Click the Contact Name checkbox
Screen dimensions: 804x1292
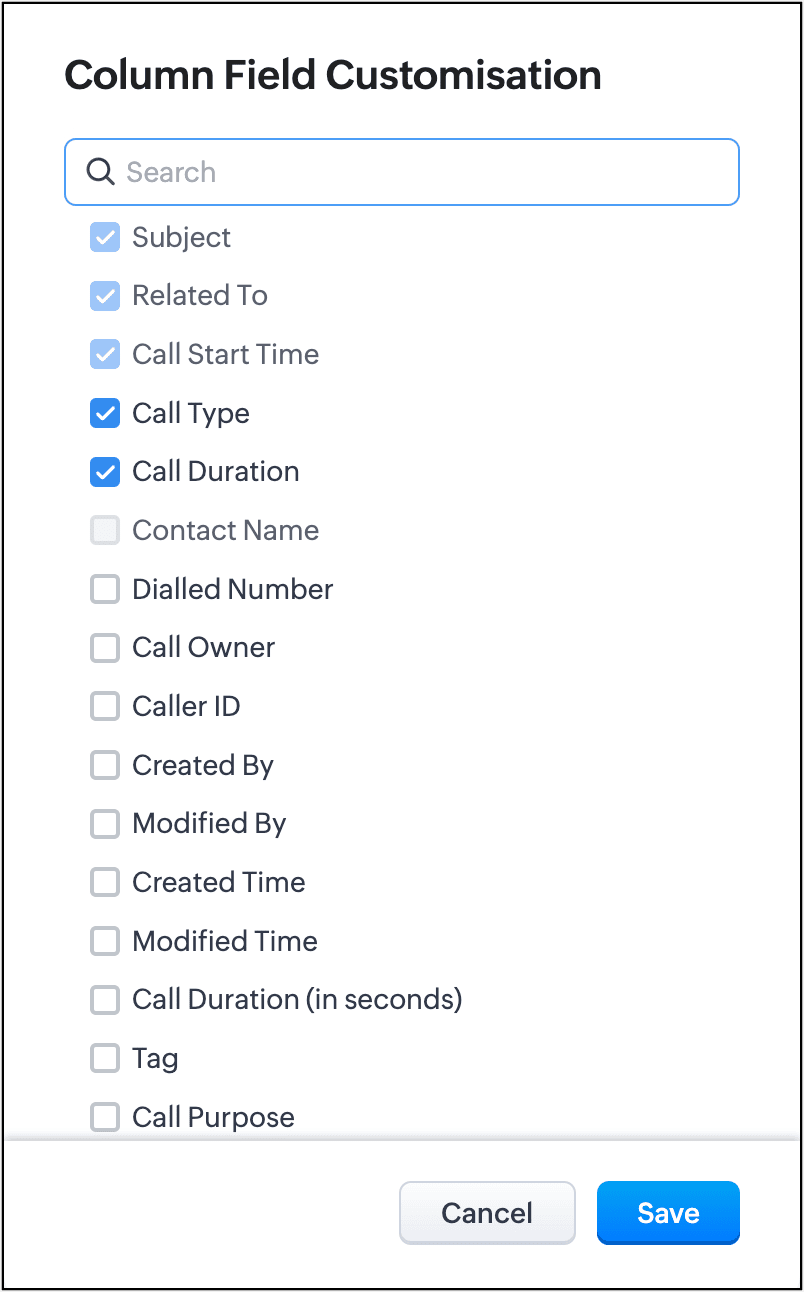(105, 530)
